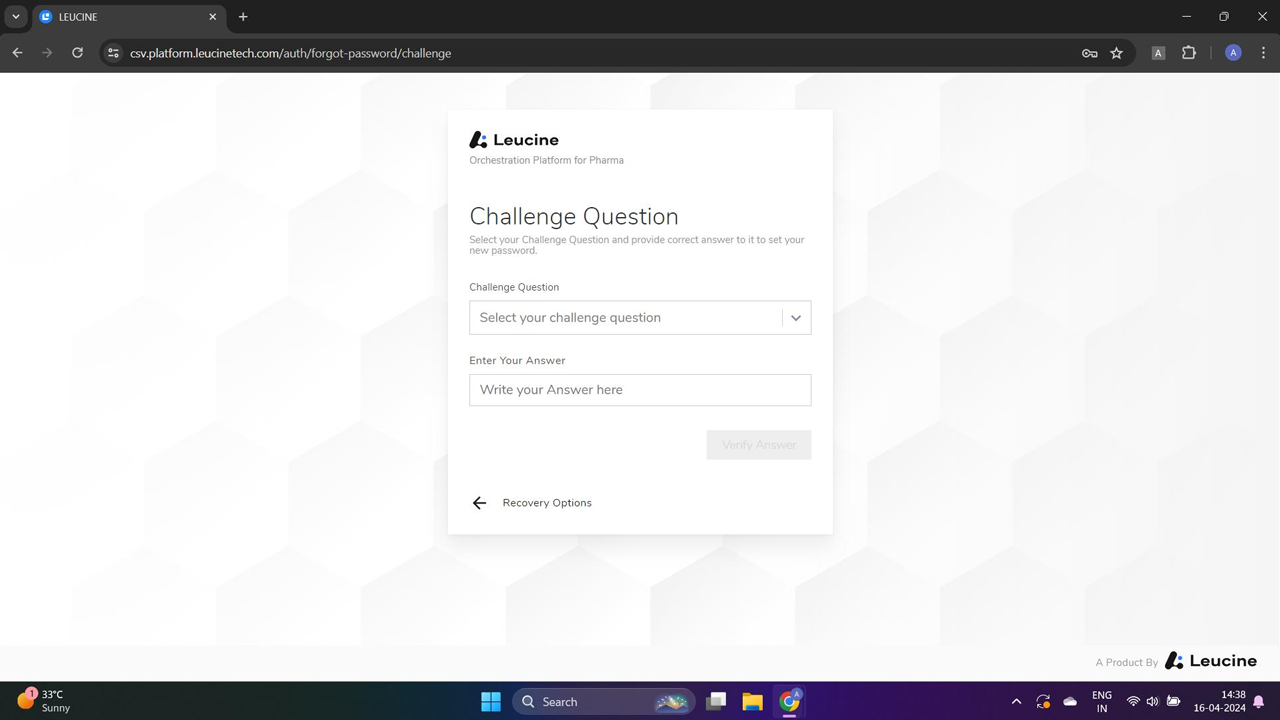The image size is (1280, 720).
Task: Click the Wi-Fi icon in system tray
Action: (1133, 701)
